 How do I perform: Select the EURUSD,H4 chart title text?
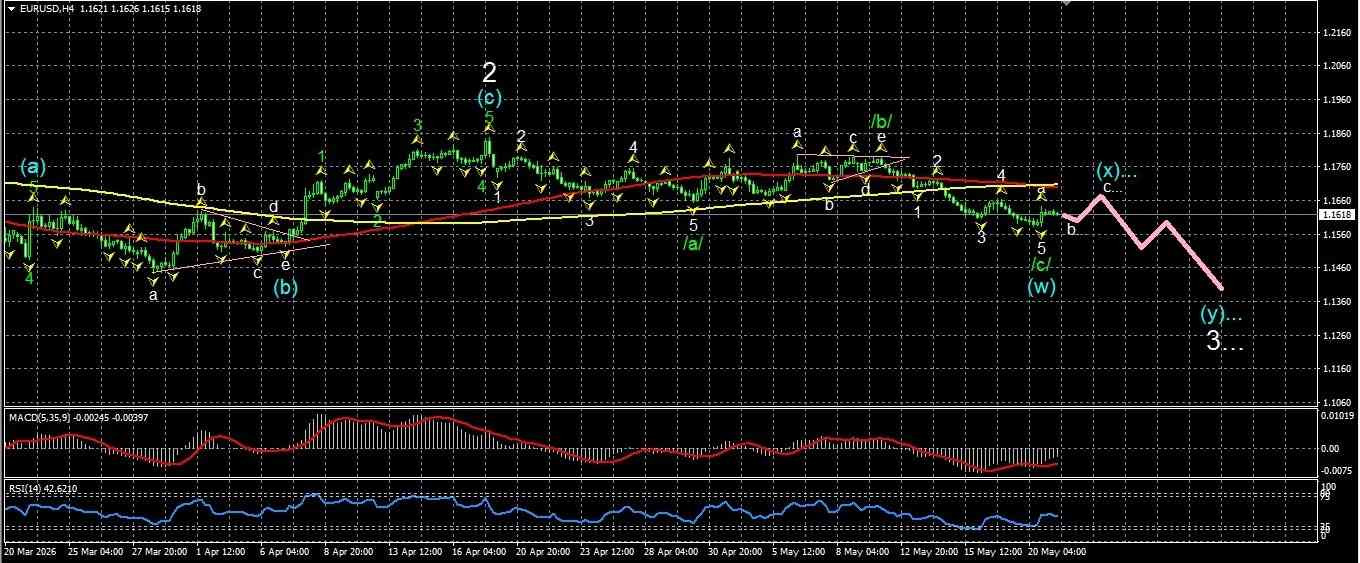pos(46,8)
